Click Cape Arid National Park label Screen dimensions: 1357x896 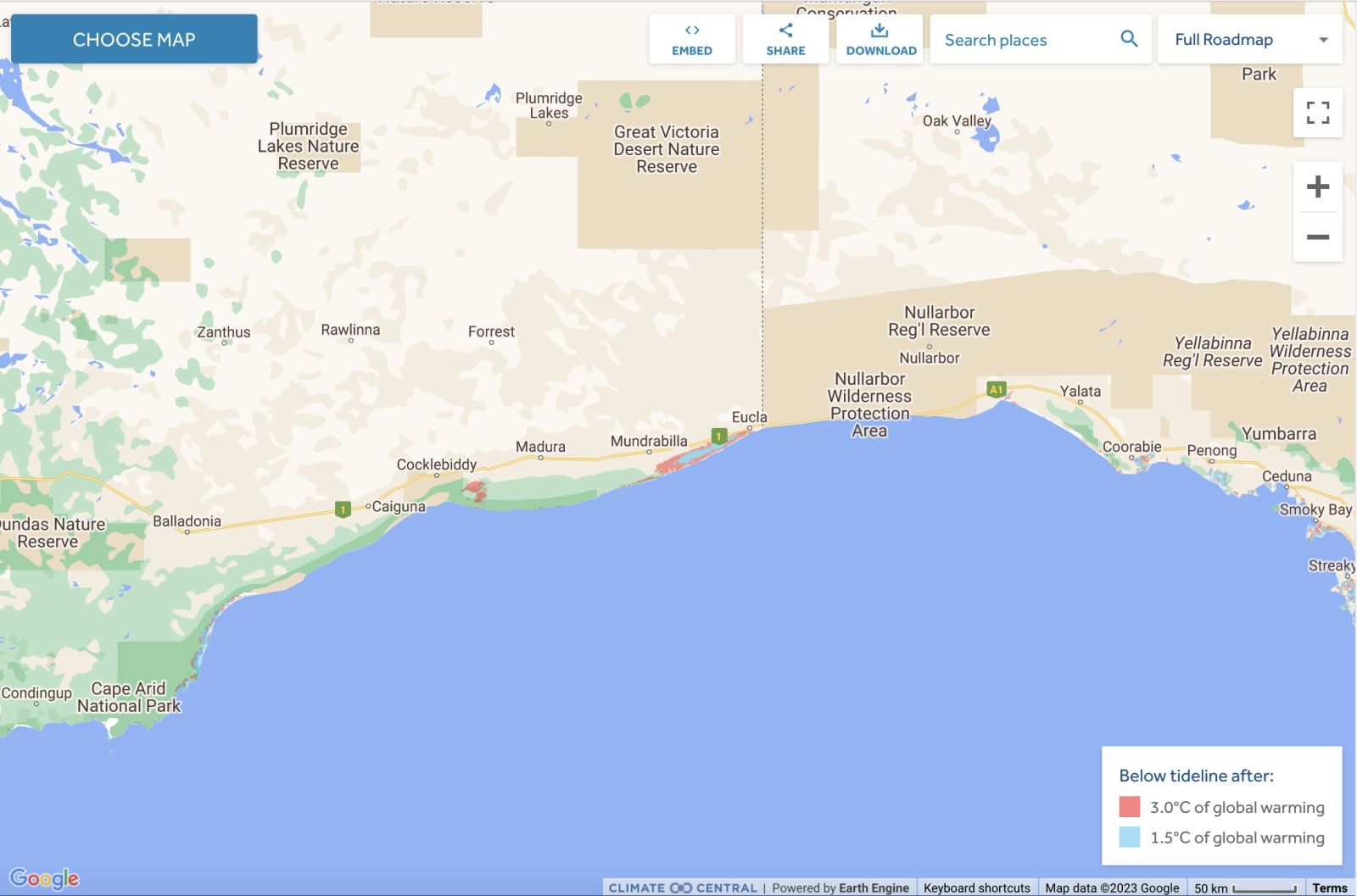pos(129,697)
